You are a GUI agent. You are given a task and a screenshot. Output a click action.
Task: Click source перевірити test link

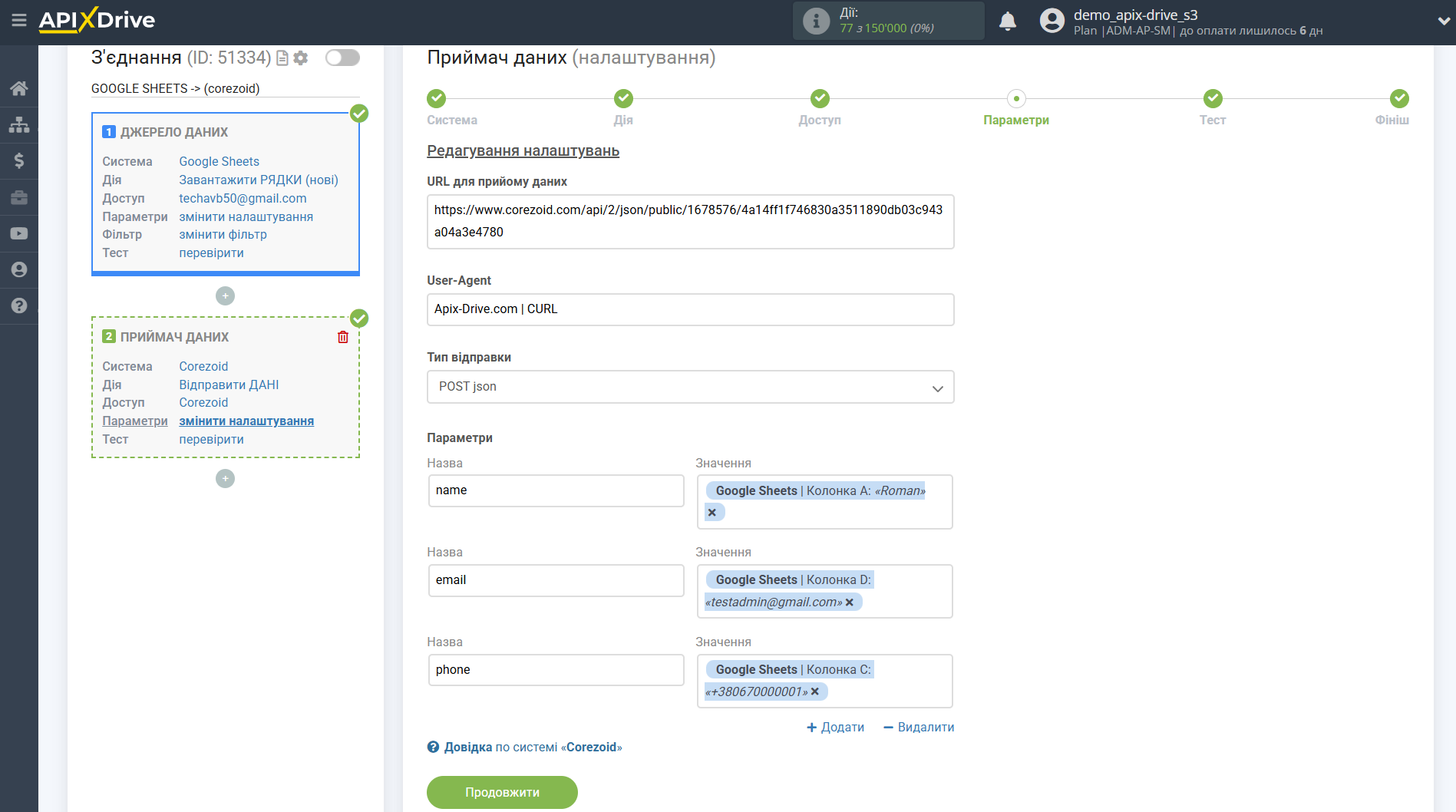pyautogui.click(x=211, y=253)
